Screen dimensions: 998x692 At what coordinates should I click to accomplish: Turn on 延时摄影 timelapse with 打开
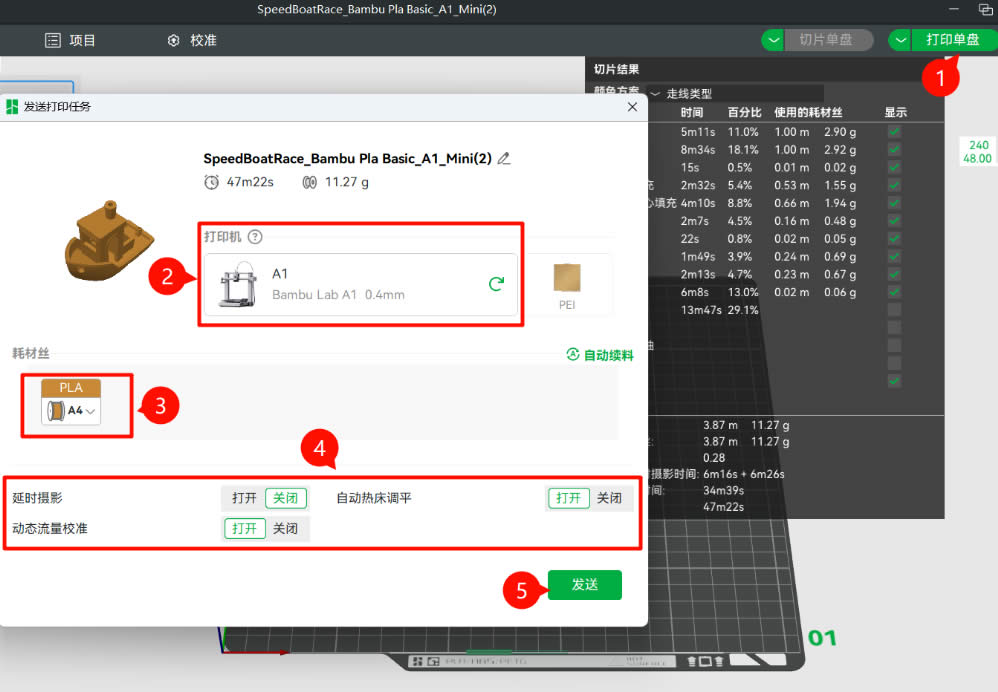244,498
